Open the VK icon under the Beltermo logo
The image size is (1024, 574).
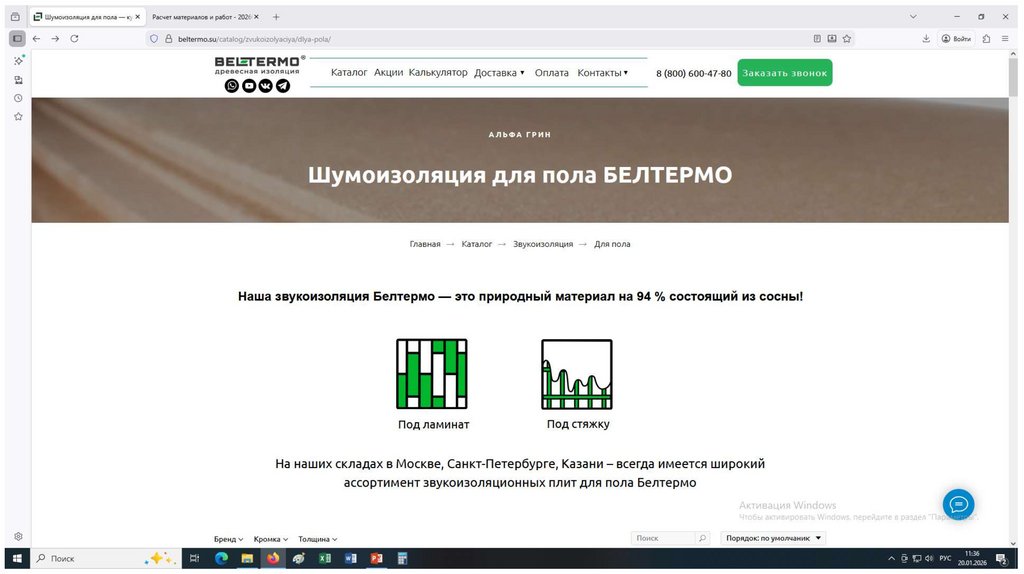266,86
